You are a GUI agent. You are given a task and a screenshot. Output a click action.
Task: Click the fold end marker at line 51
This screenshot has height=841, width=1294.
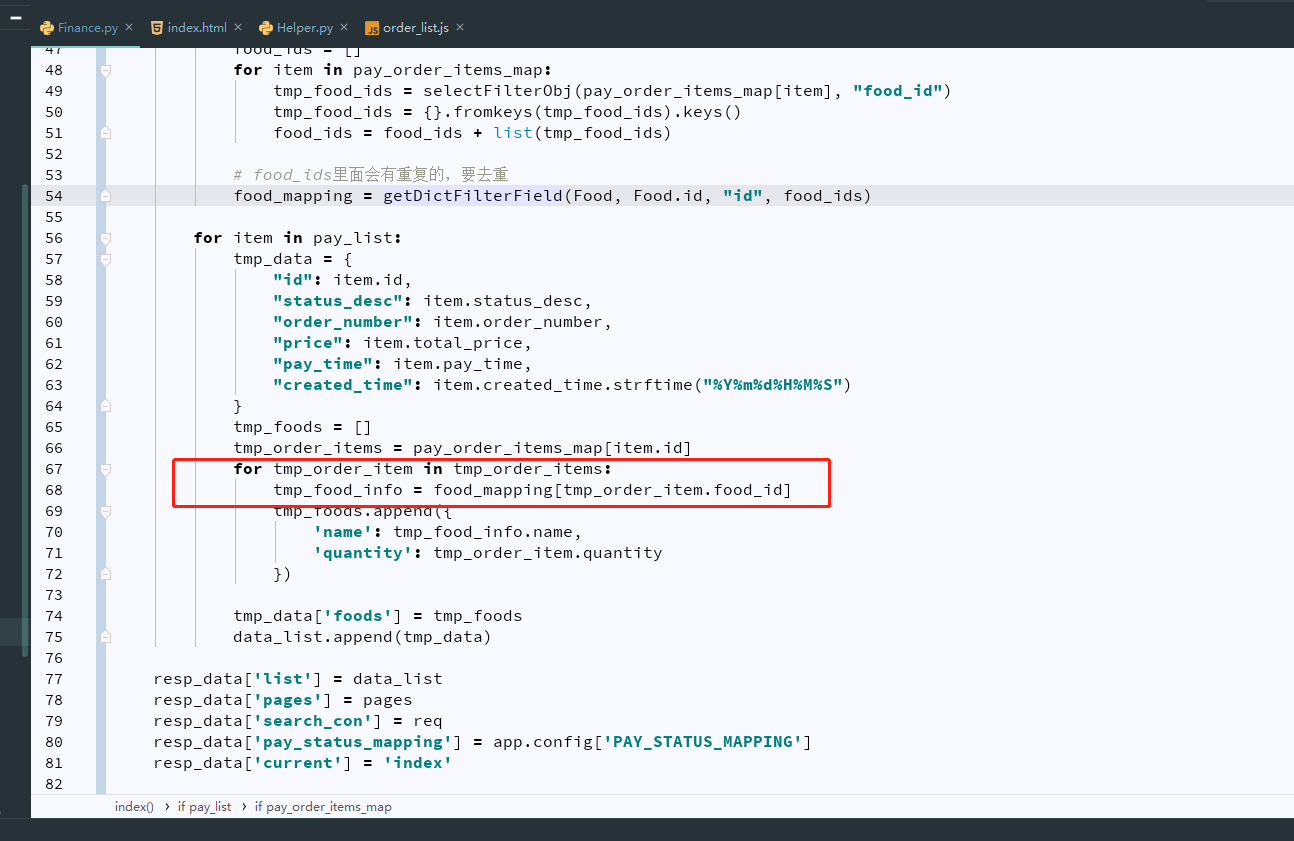coord(105,132)
